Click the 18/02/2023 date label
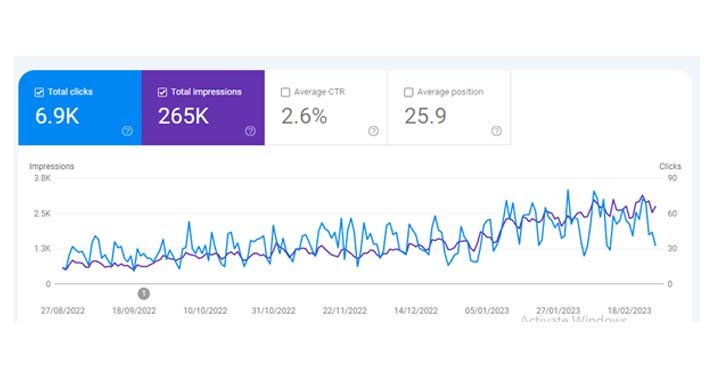Image resolution: width=711 pixels, height=377 pixels. (629, 311)
